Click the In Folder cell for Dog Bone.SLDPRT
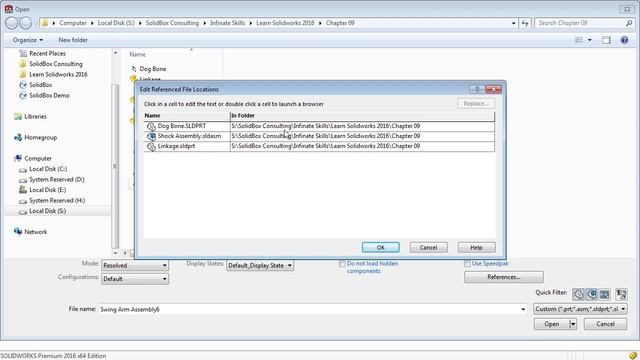This screenshot has width=640, height=360. (x=362, y=126)
